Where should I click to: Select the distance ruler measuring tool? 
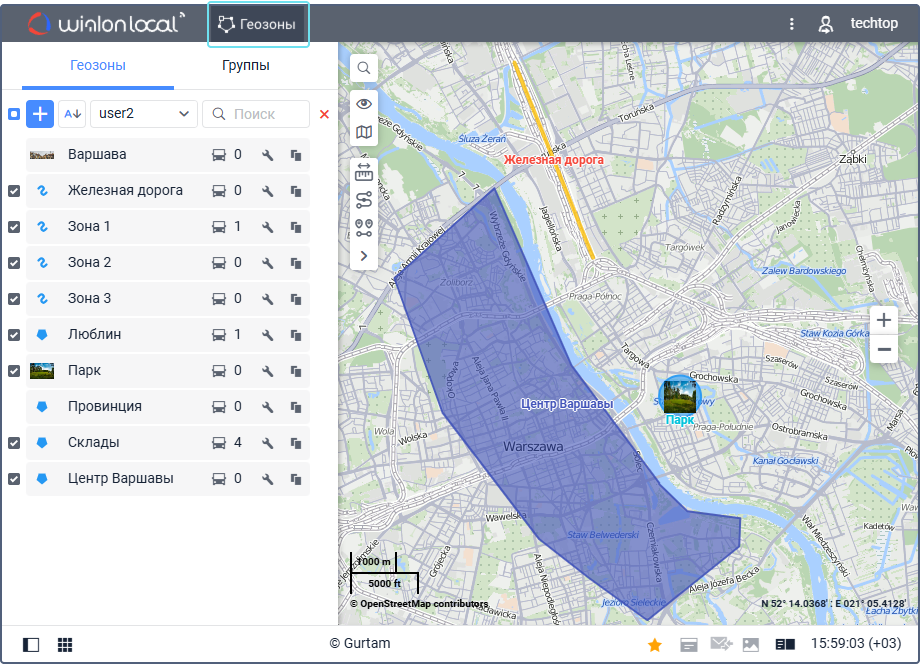coord(364,171)
